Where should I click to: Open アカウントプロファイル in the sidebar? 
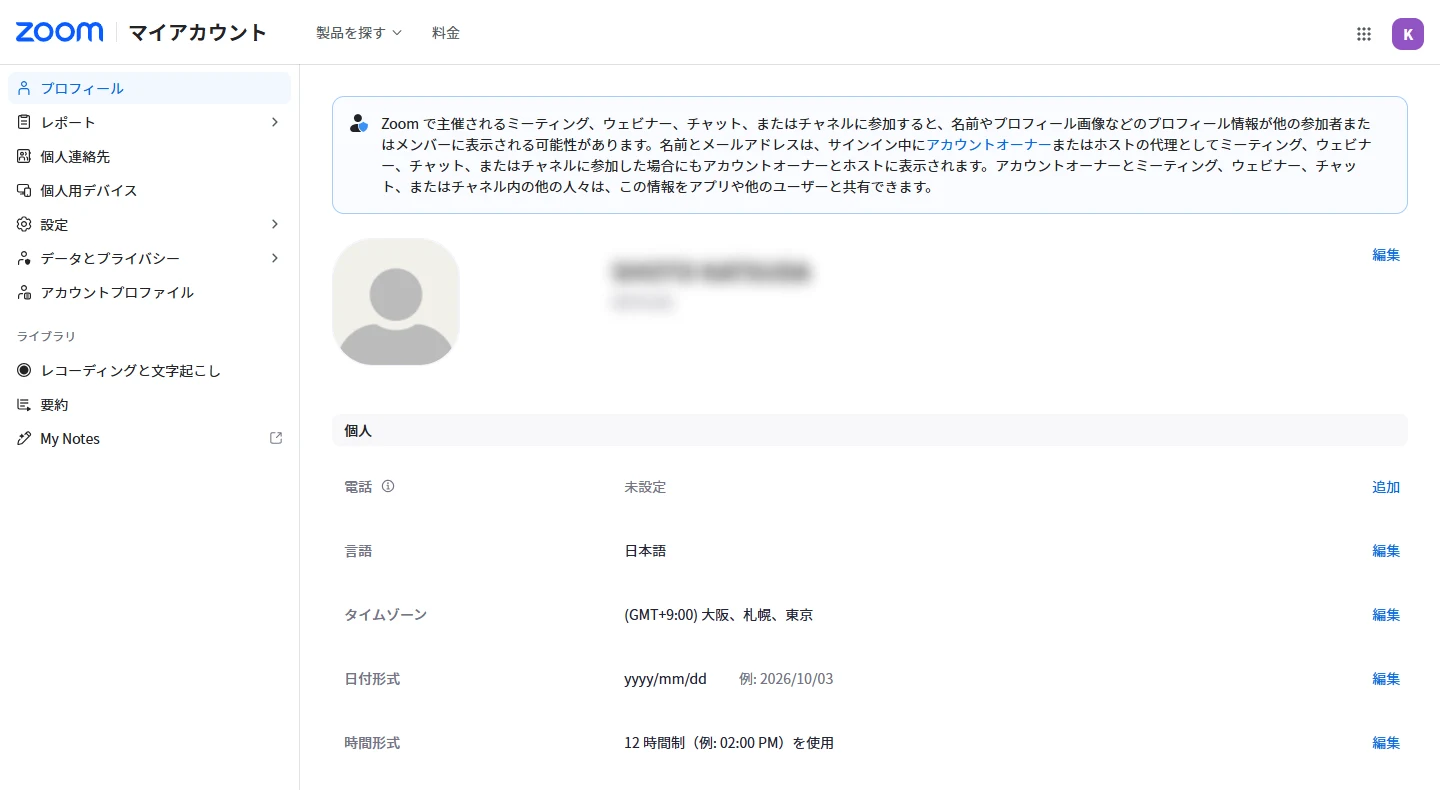pyautogui.click(x=150, y=292)
